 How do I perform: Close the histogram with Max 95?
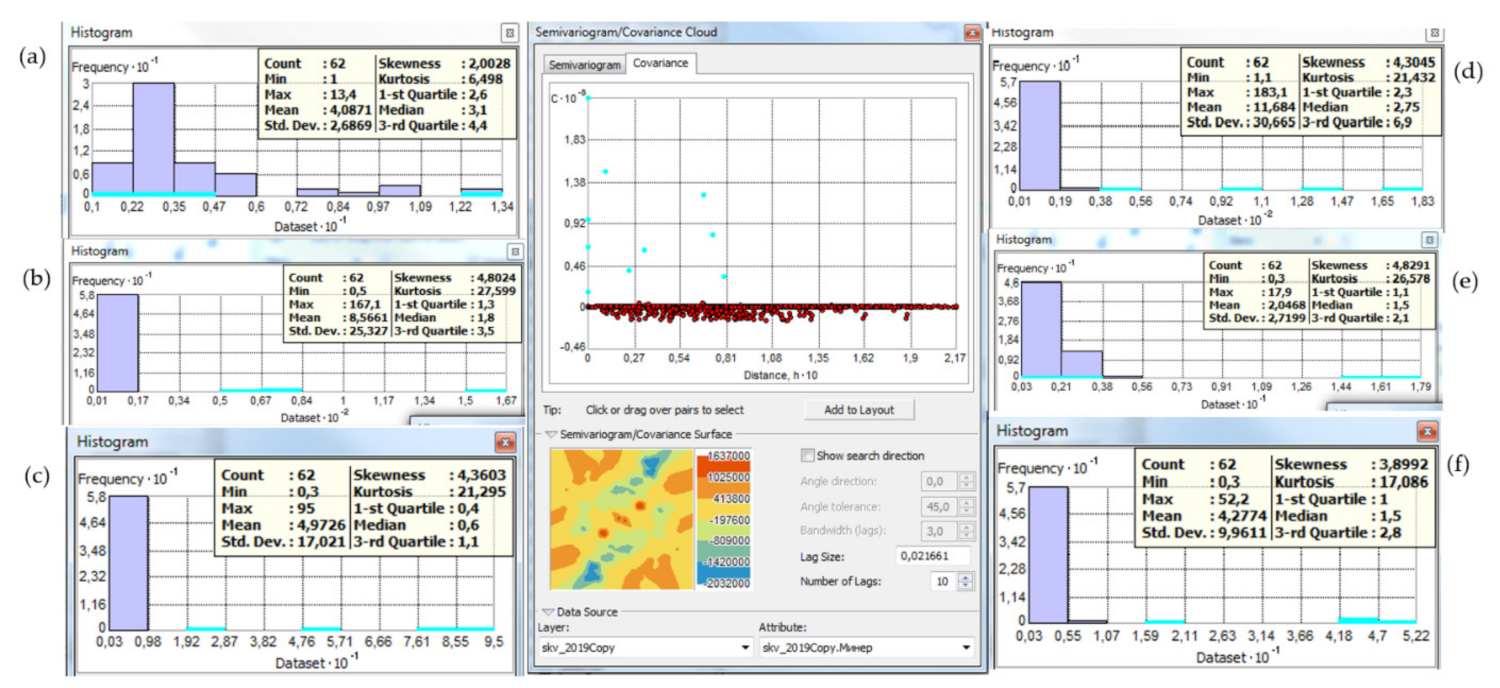pyautogui.click(x=505, y=442)
